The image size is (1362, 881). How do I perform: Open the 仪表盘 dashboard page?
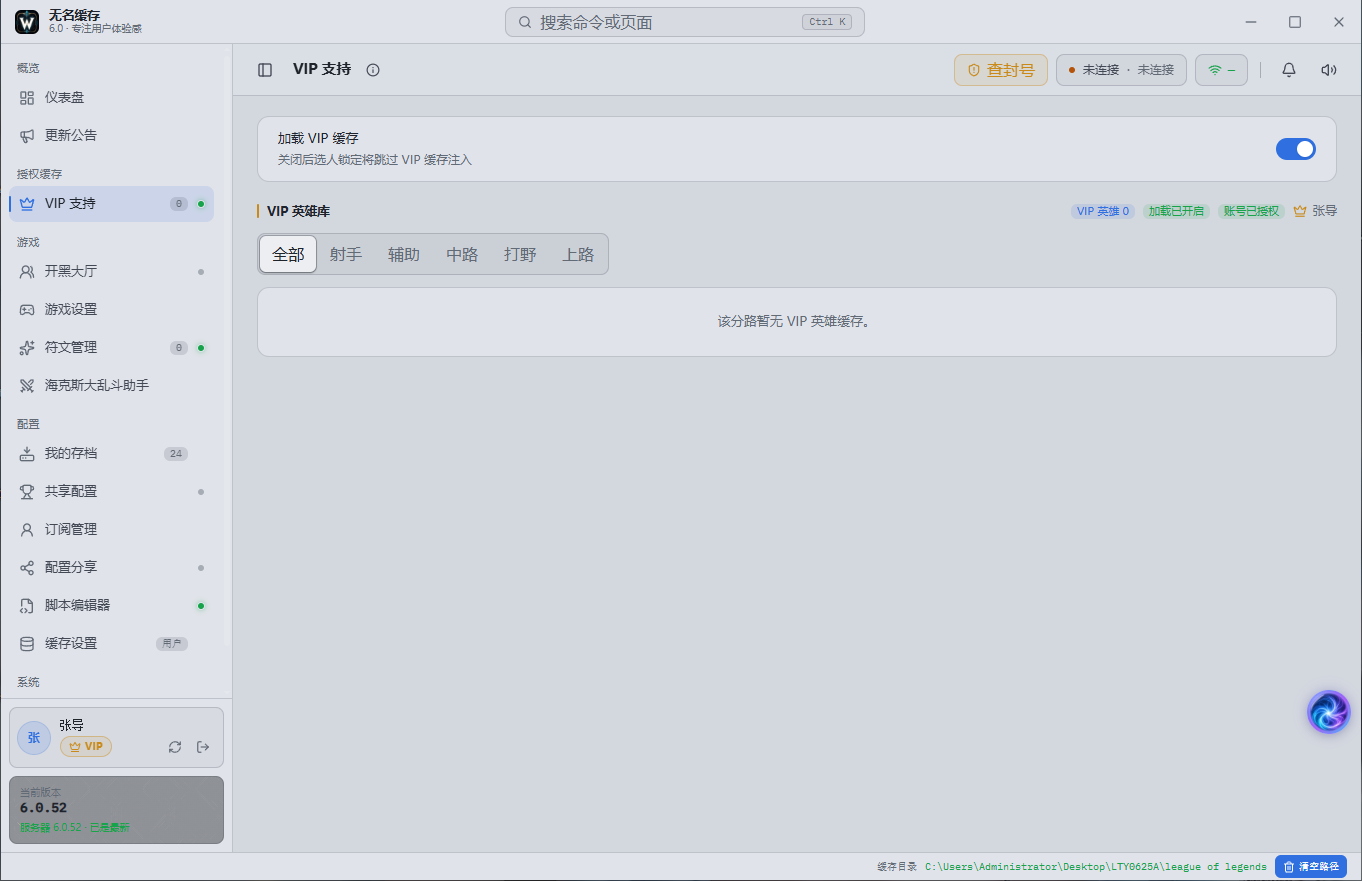tap(111, 98)
